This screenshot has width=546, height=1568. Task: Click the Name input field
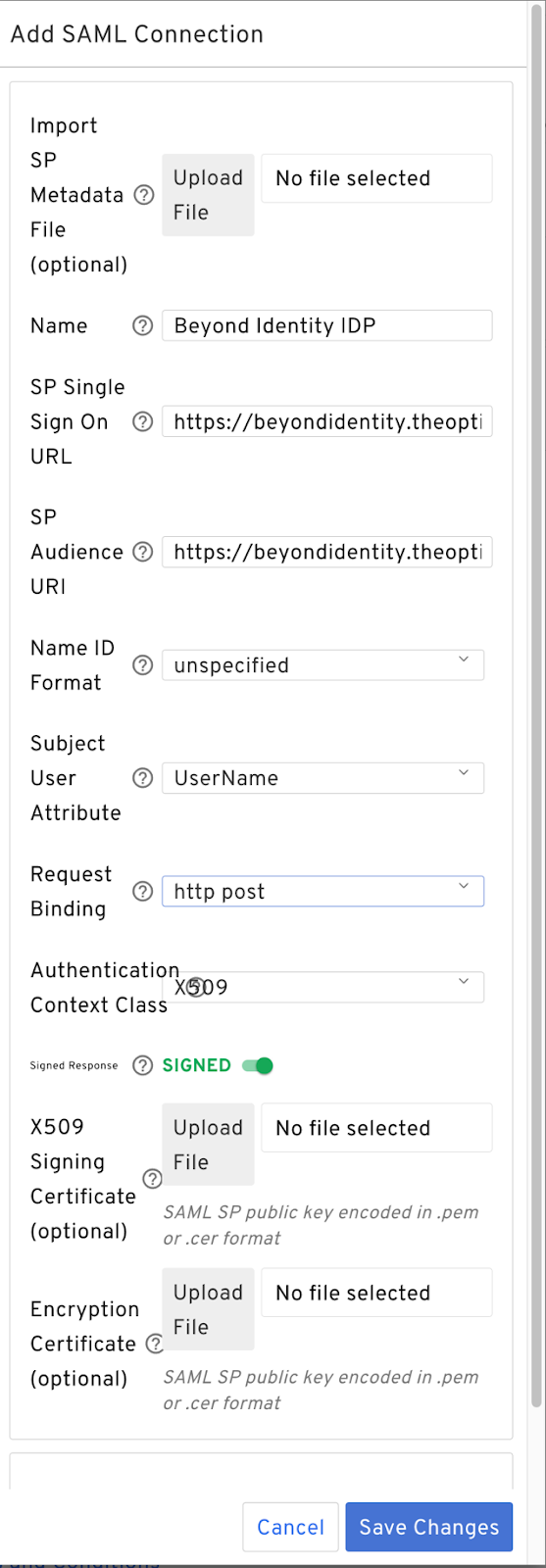tap(326, 325)
